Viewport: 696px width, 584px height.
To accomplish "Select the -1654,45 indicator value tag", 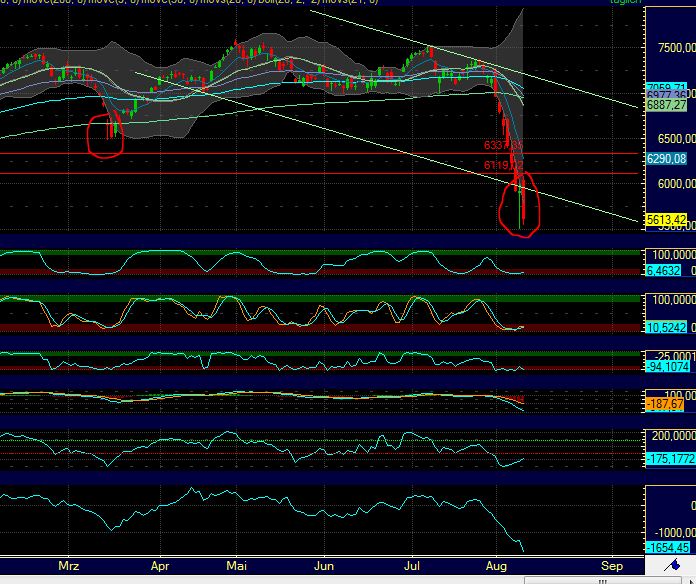I will pyautogui.click(x=668, y=547).
